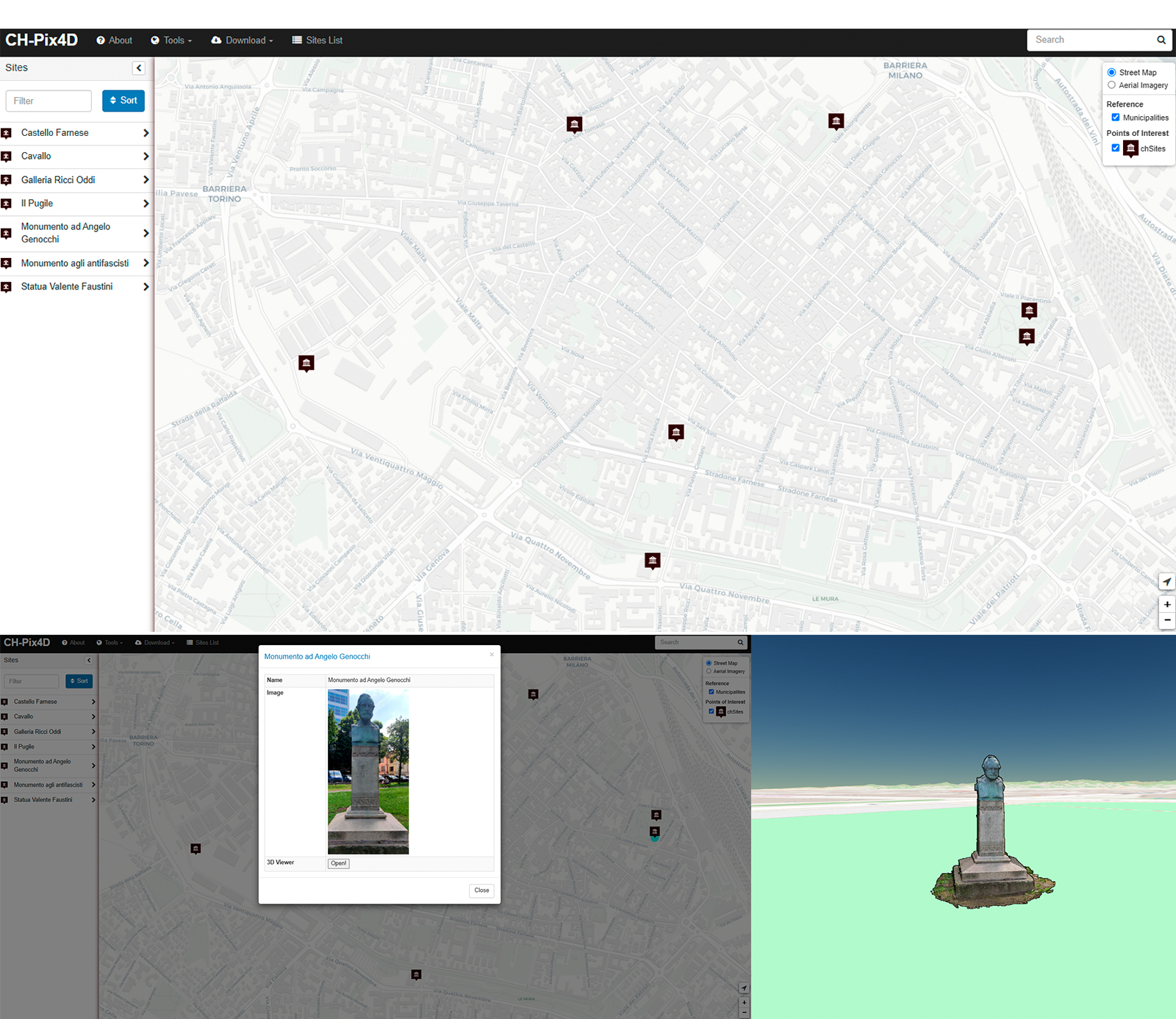Open the Download dropdown in the top navbar
The height and width of the screenshot is (1019, 1176).
tap(242, 40)
